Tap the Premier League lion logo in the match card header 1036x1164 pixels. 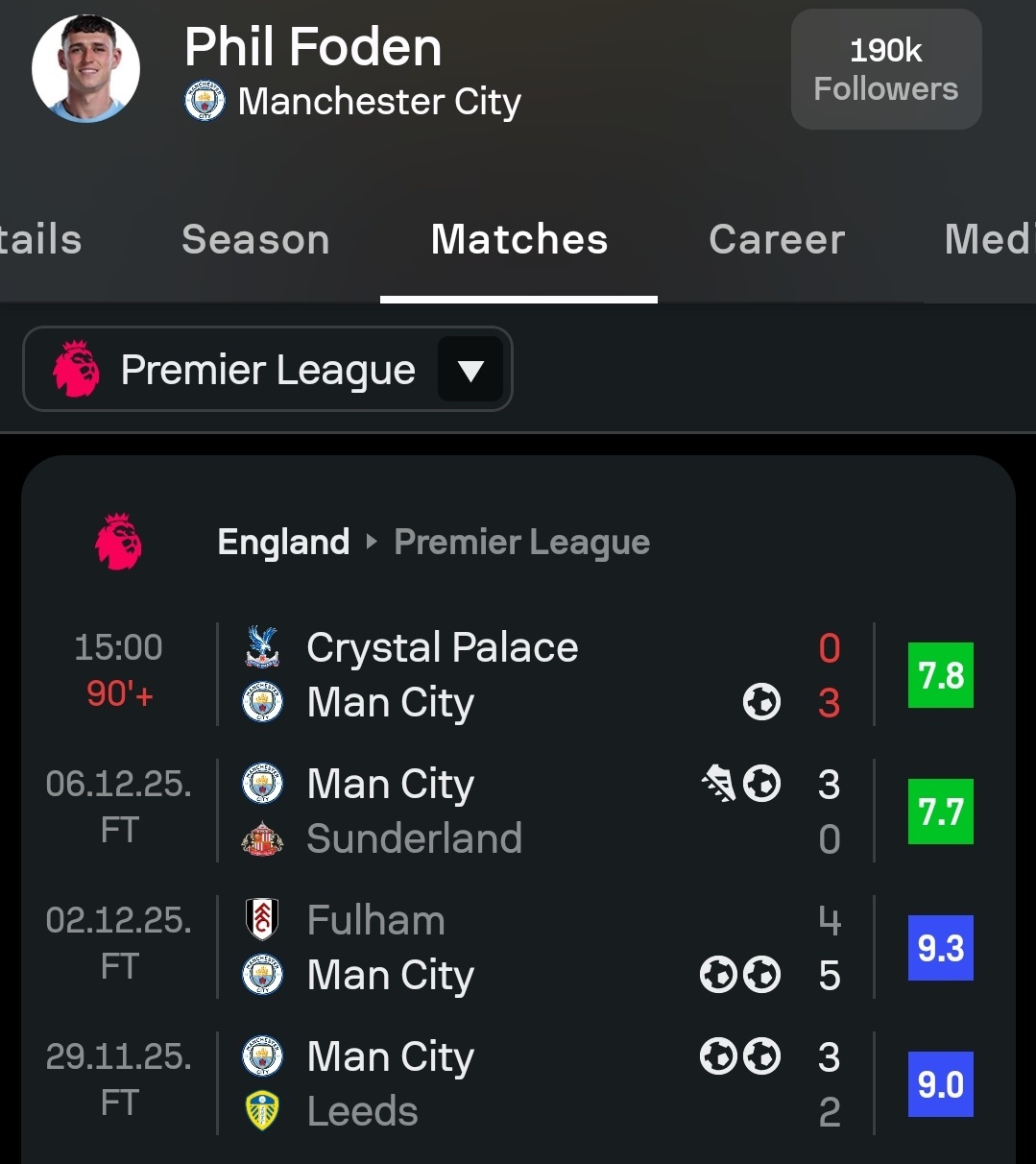pyautogui.click(x=118, y=542)
